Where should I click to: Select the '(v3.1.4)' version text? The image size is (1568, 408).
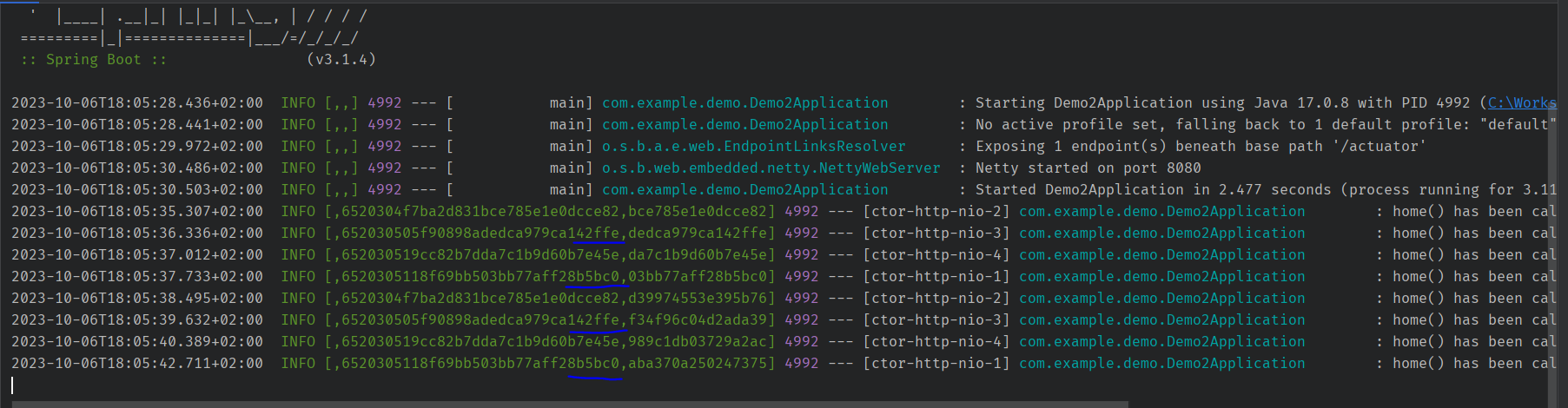point(341,59)
